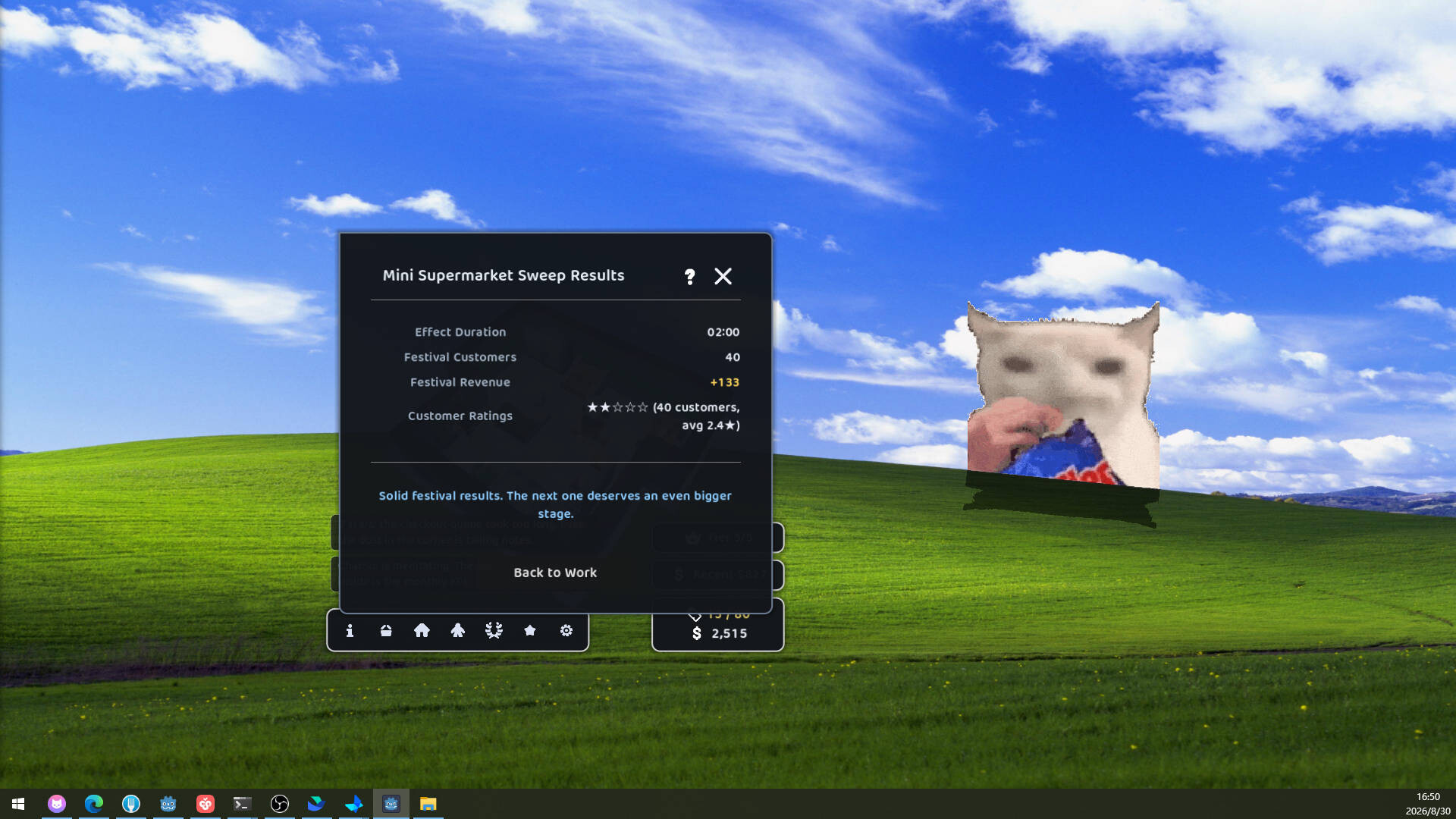This screenshot has height=819, width=1456.
Task: Click the $ 2,515 money display
Action: coord(719,633)
